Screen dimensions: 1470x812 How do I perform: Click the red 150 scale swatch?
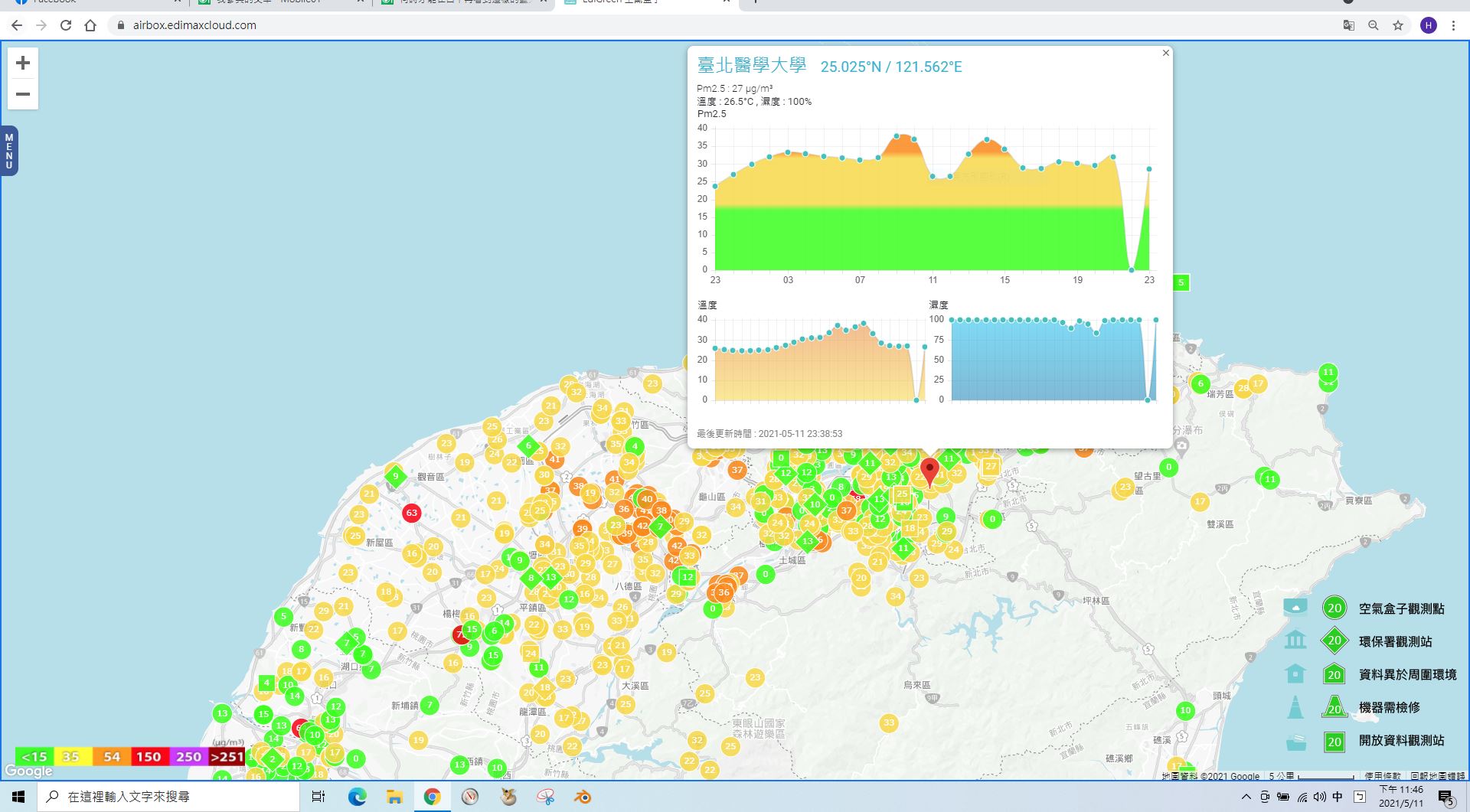coord(149,757)
